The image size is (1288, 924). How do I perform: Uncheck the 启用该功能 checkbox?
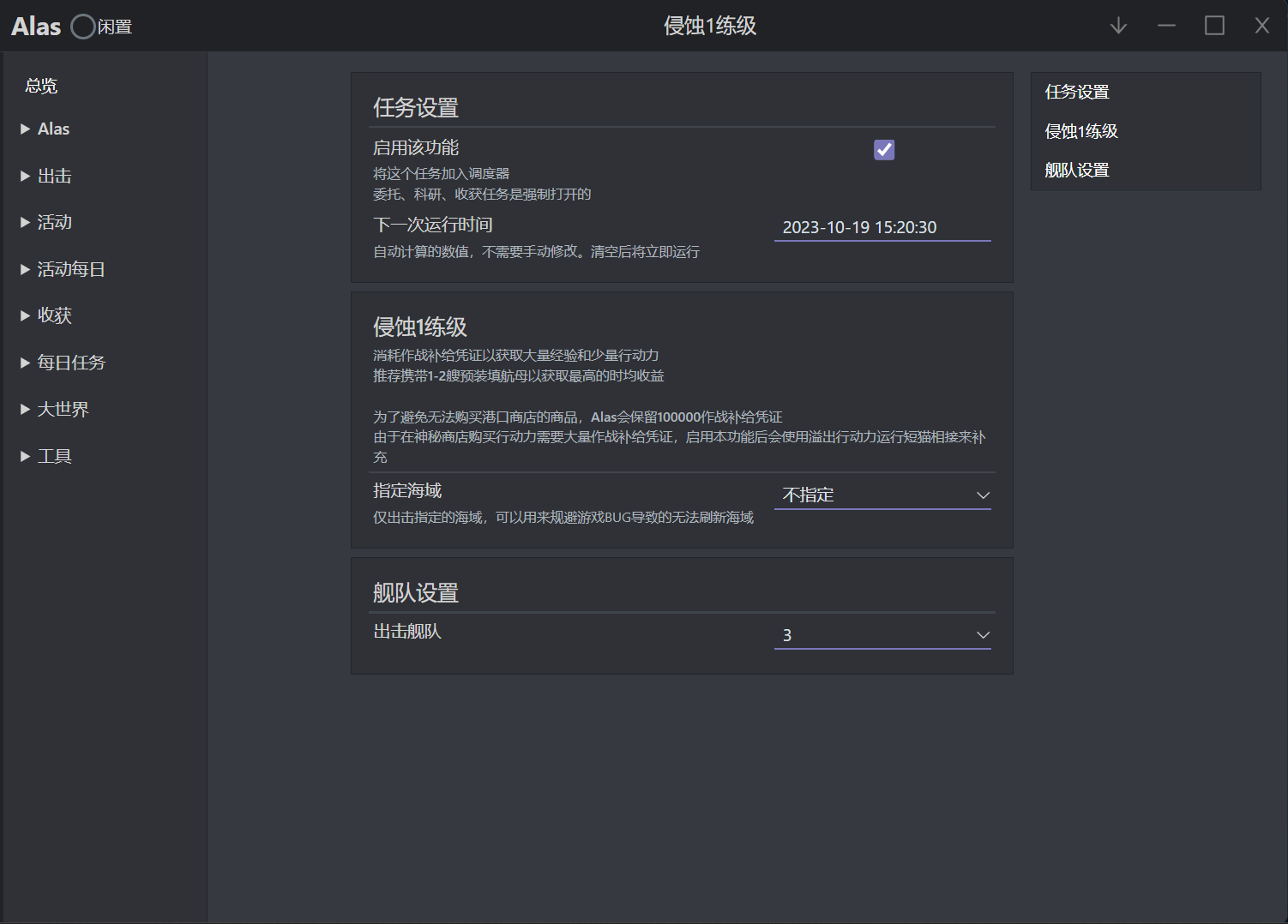[x=883, y=149]
